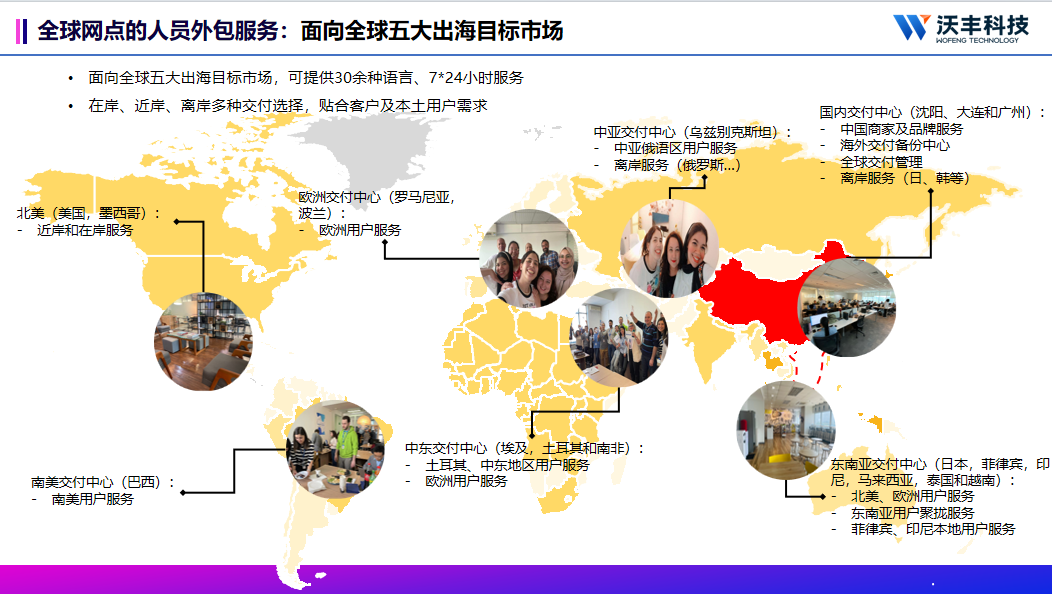Click the purple accent bar beside the title
The image size is (1052, 594).
click(20, 31)
